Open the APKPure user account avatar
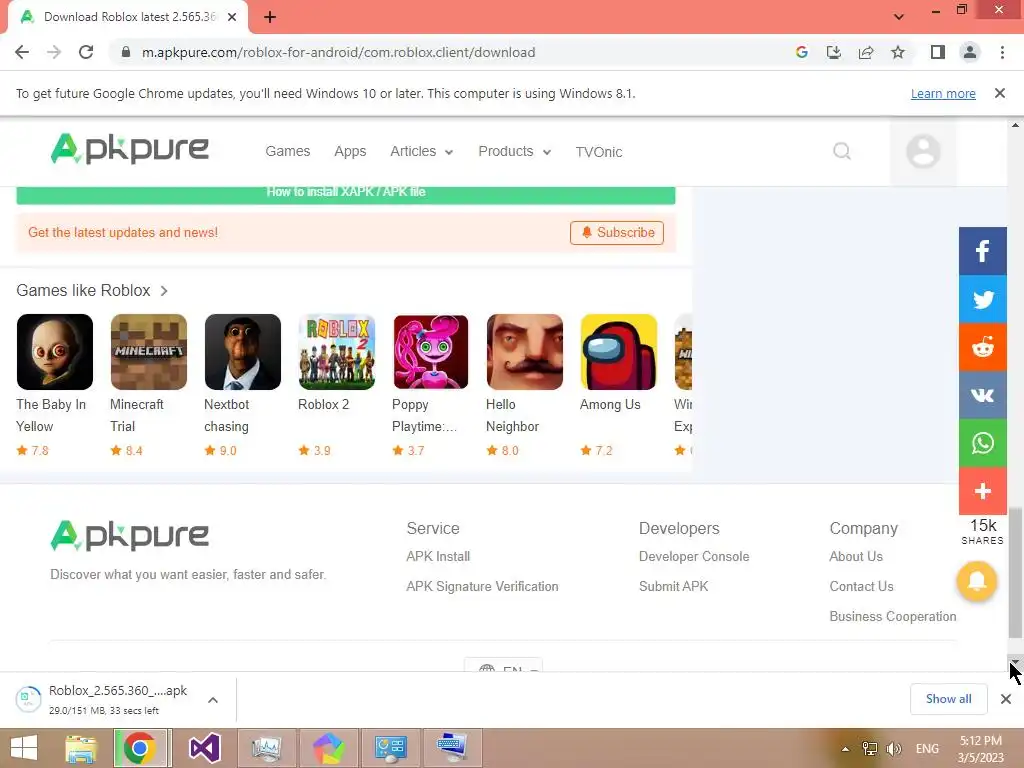Screen dimensions: 1024x768 [x=923, y=152]
